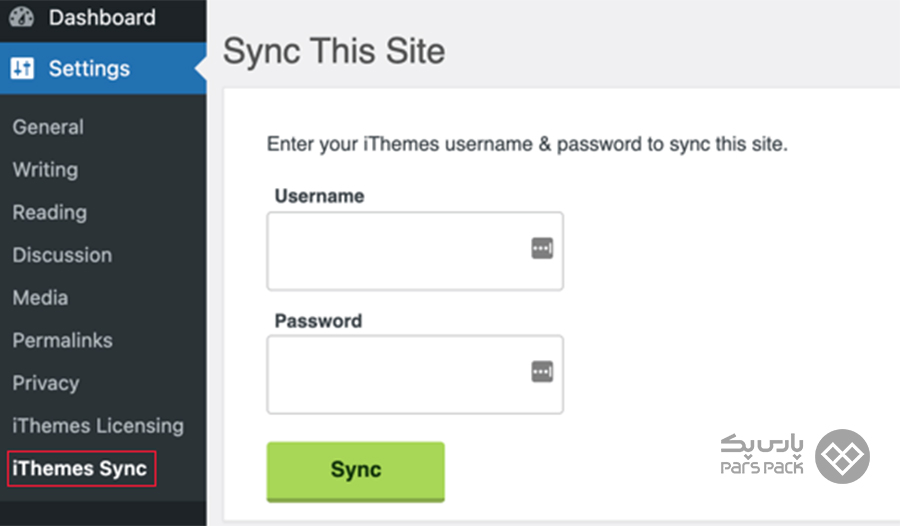Click password manager icon in Password field
Screen dimensions: 900x526
pyautogui.click(x=542, y=372)
